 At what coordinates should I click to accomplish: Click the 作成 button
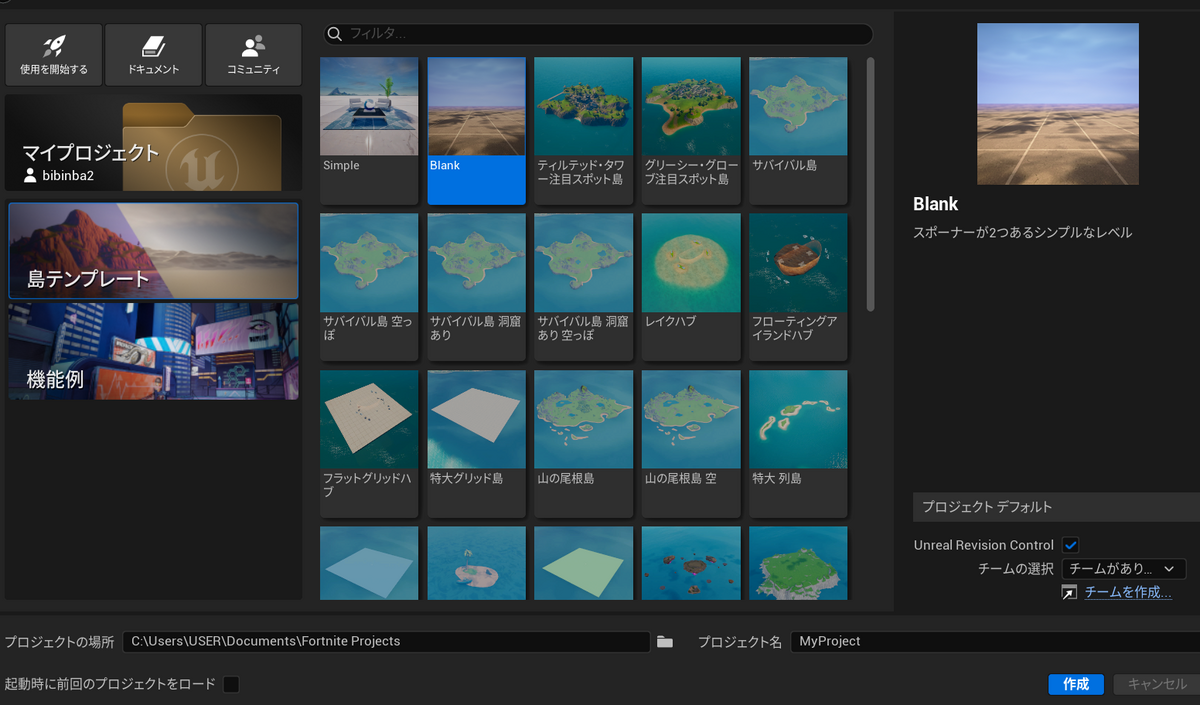click(x=1076, y=684)
